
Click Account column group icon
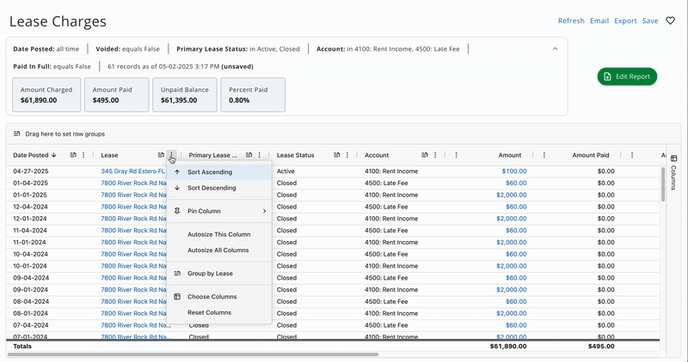point(424,155)
